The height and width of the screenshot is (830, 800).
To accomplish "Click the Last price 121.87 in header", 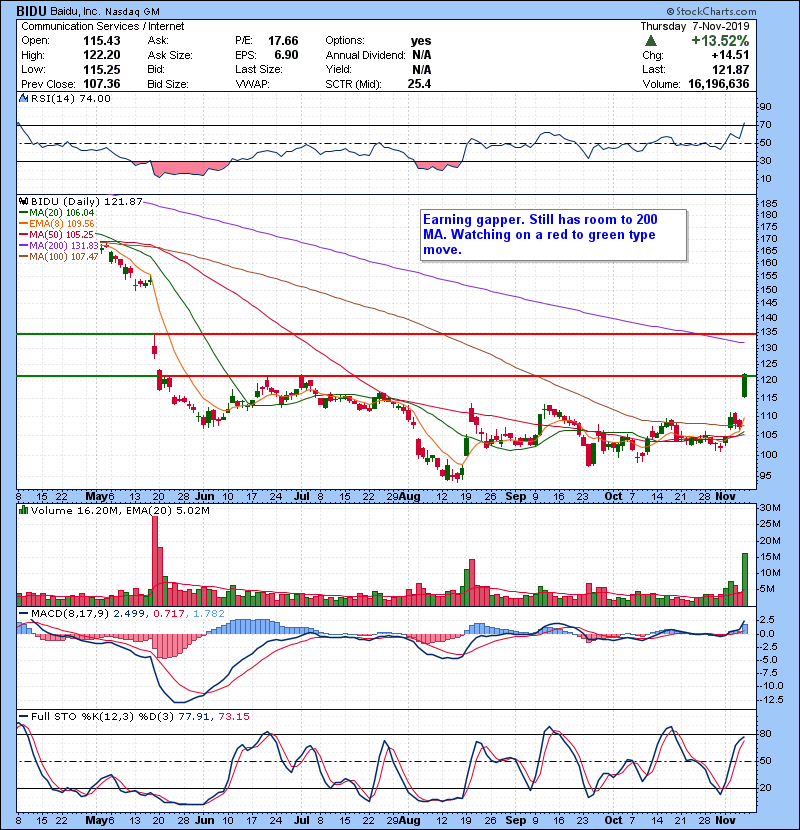I will 731,69.
